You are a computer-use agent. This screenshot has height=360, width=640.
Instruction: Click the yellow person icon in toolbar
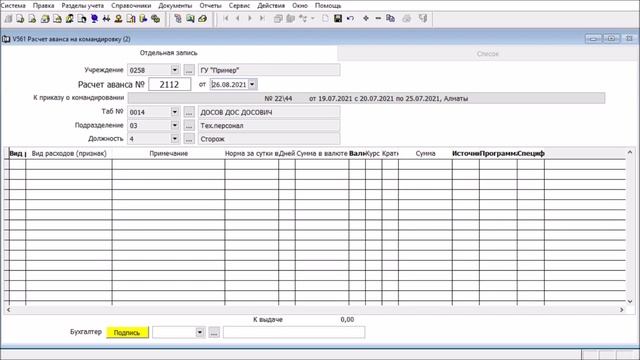coord(118,19)
